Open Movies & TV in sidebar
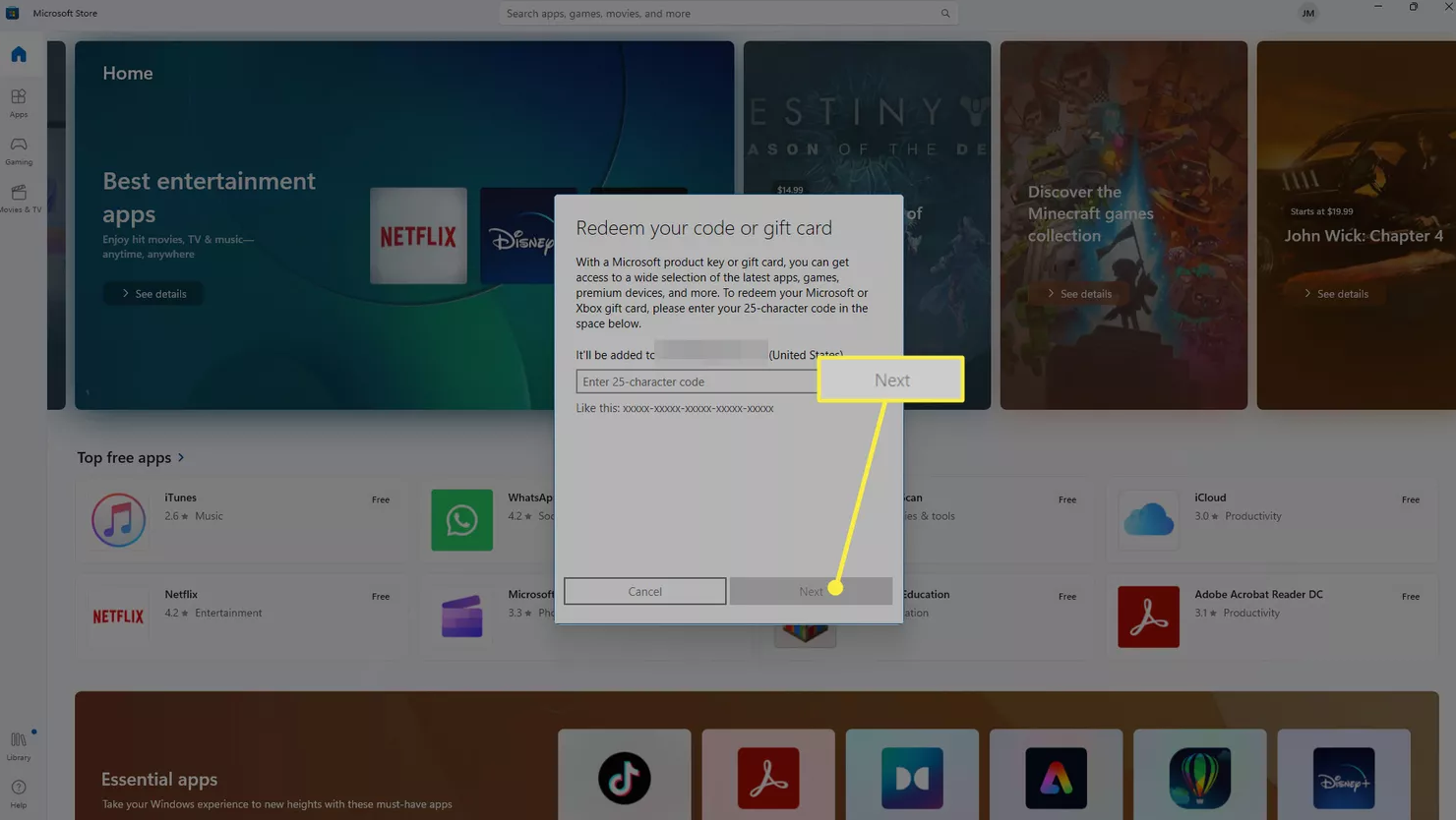Viewport: 1456px width, 820px height. tap(20, 198)
